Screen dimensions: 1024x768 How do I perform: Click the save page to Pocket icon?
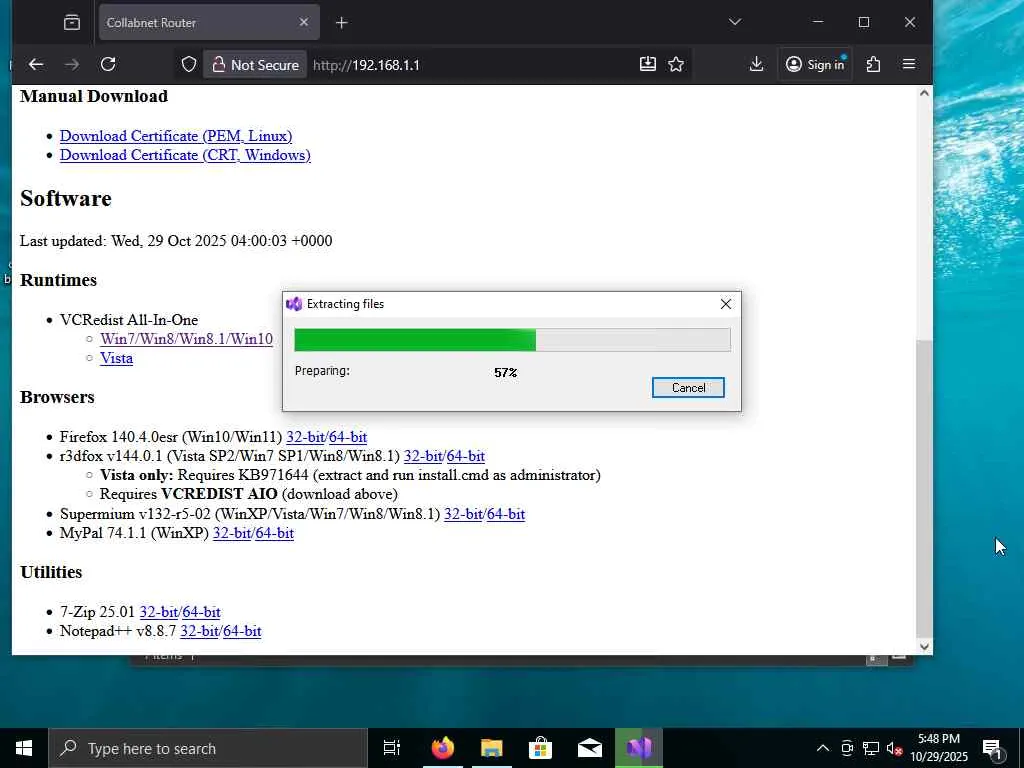tap(647, 64)
